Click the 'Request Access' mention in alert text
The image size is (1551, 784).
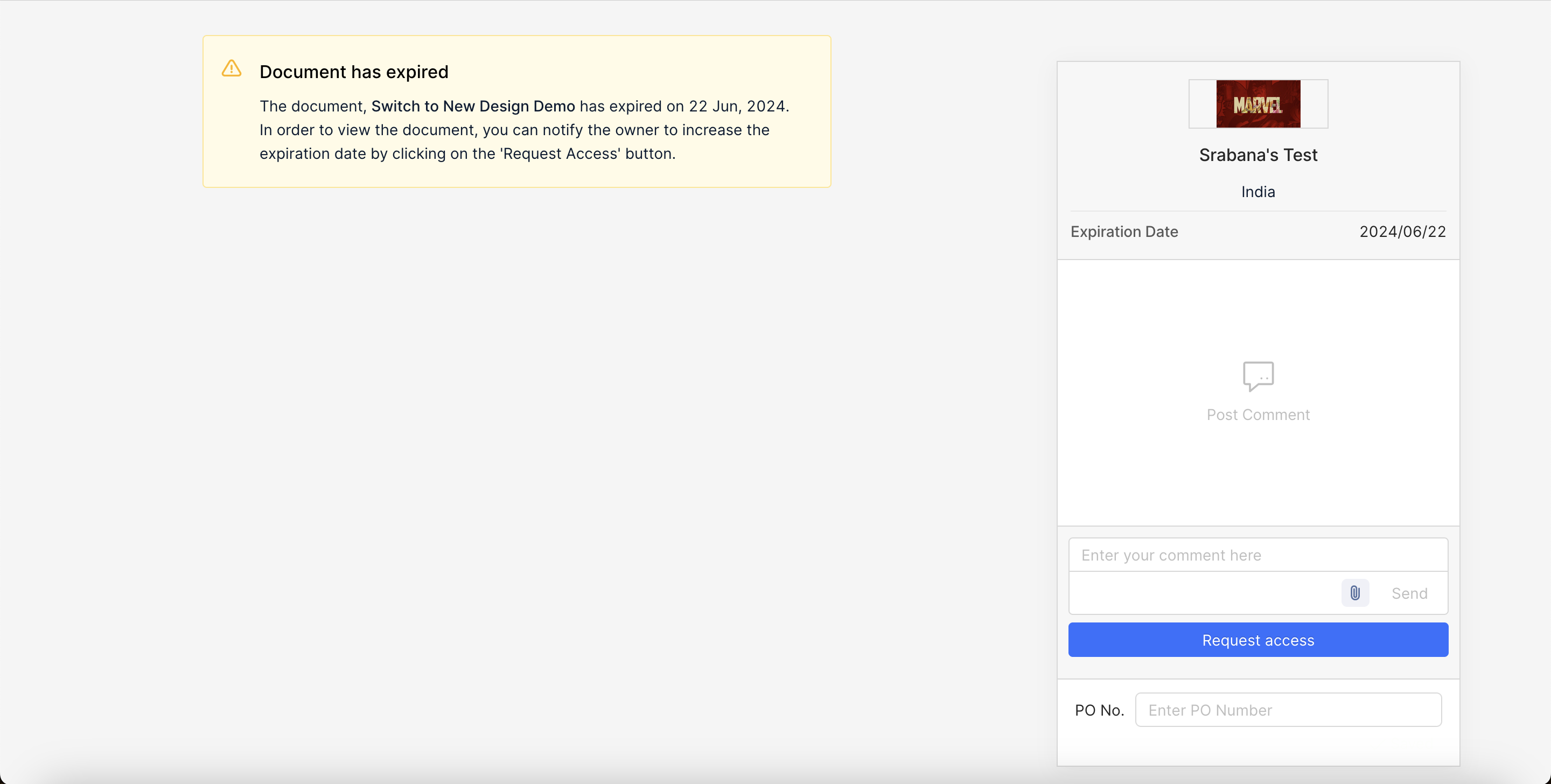click(560, 153)
